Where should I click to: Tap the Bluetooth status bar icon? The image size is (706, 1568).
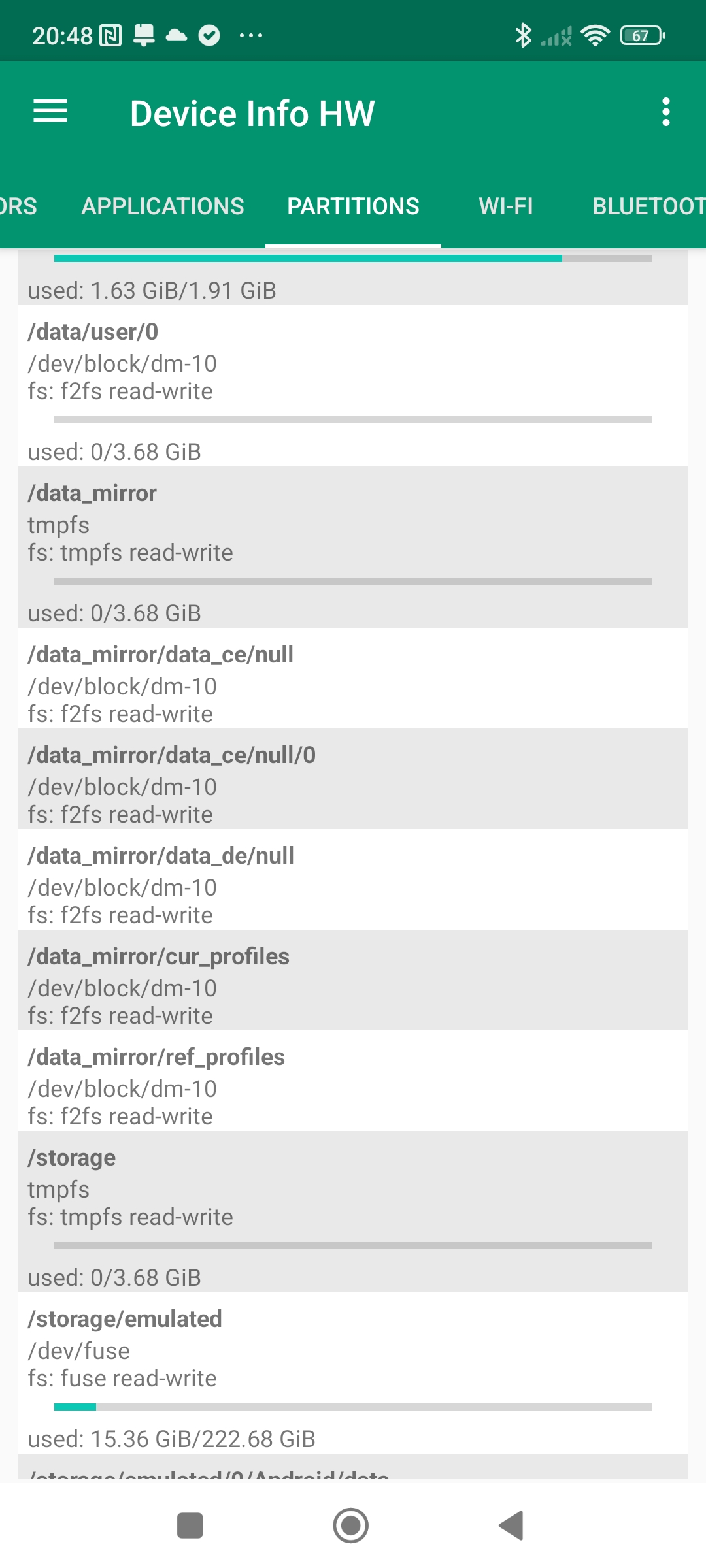click(x=523, y=35)
